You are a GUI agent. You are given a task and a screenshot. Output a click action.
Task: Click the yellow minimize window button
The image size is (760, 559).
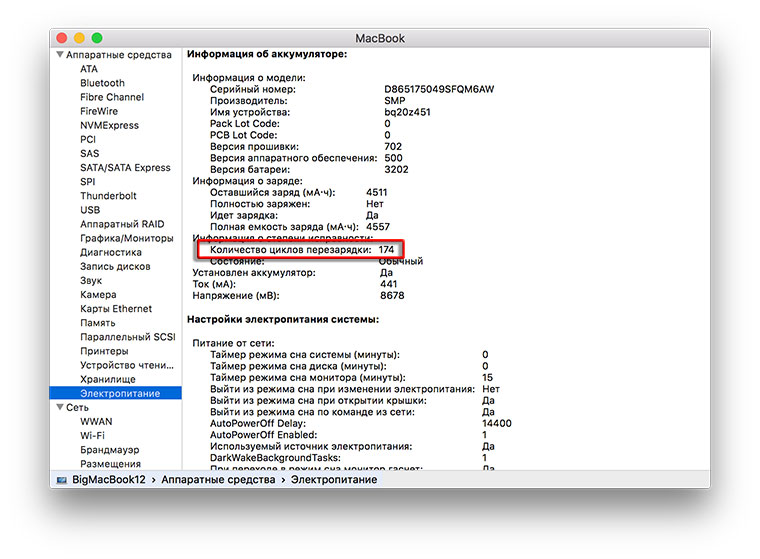point(79,38)
